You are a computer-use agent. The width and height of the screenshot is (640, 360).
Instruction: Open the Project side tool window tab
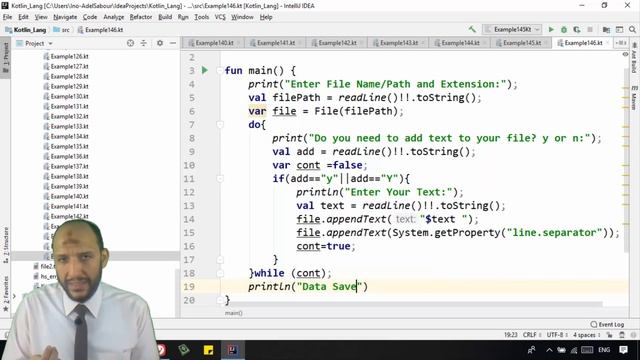[x=5, y=57]
